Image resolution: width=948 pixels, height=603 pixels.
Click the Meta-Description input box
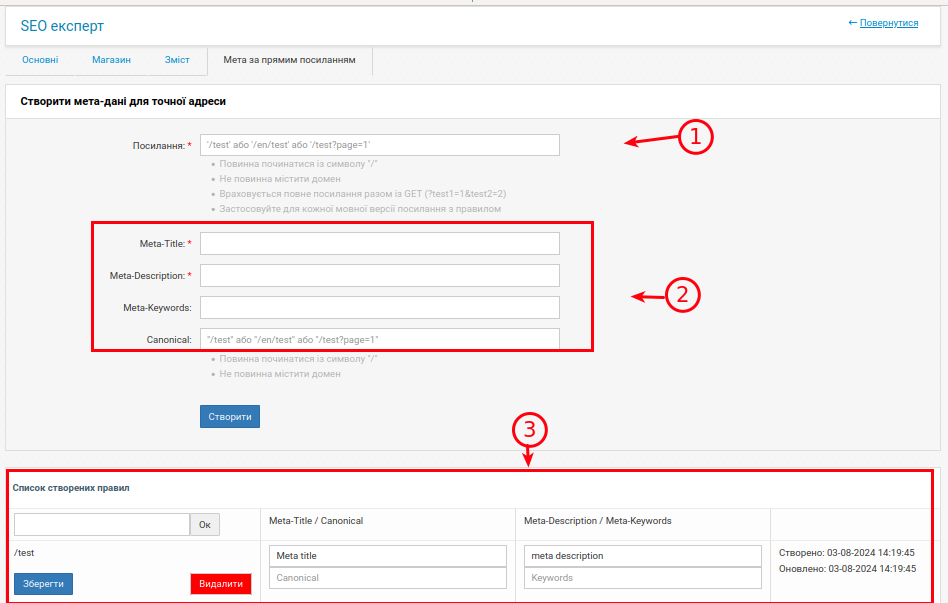click(x=380, y=276)
